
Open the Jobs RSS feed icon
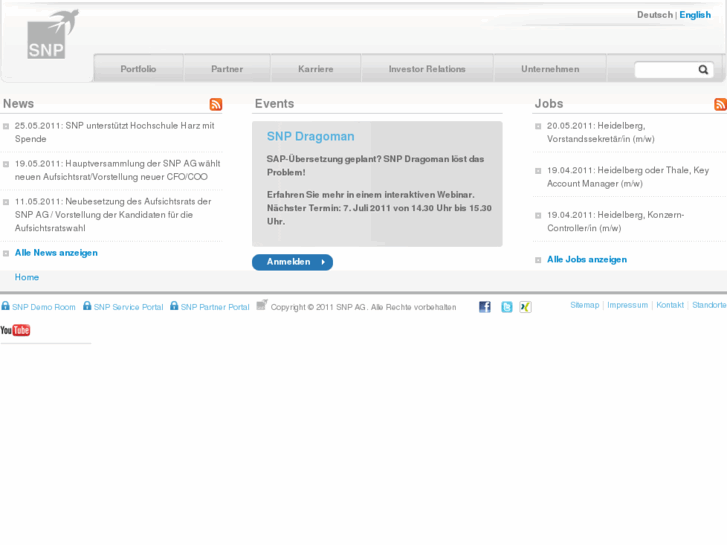click(x=721, y=104)
